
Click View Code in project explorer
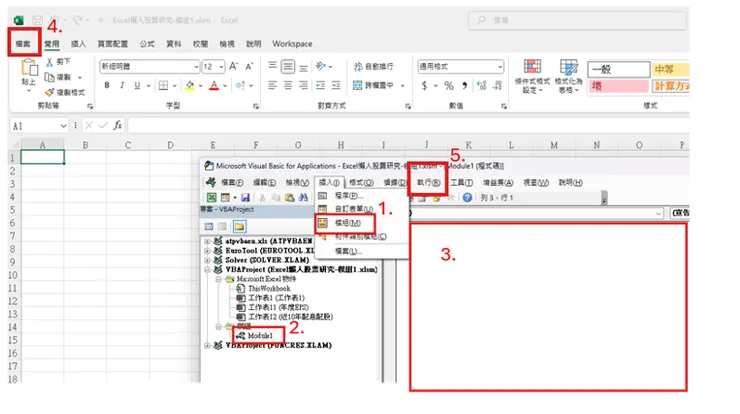(x=209, y=227)
